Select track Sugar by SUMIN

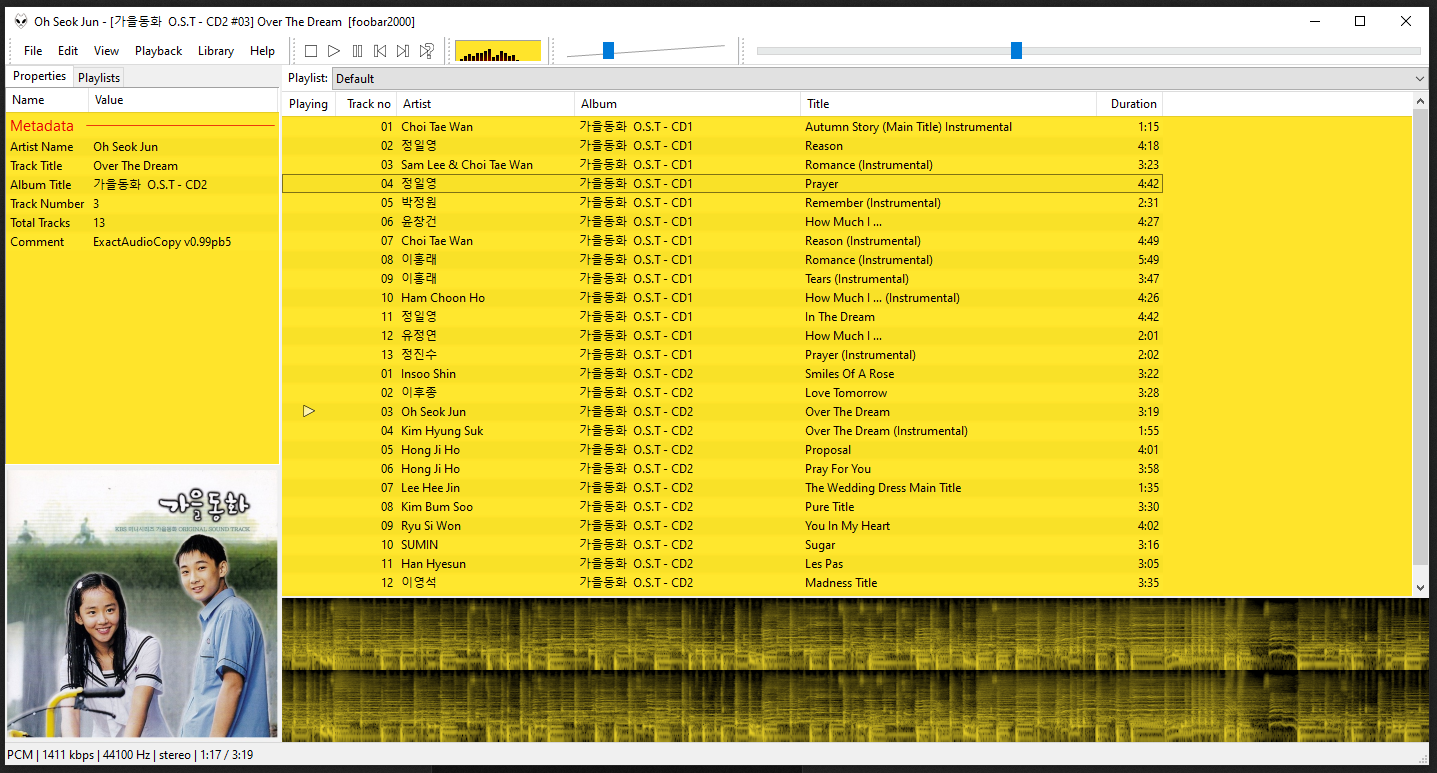coord(722,545)
